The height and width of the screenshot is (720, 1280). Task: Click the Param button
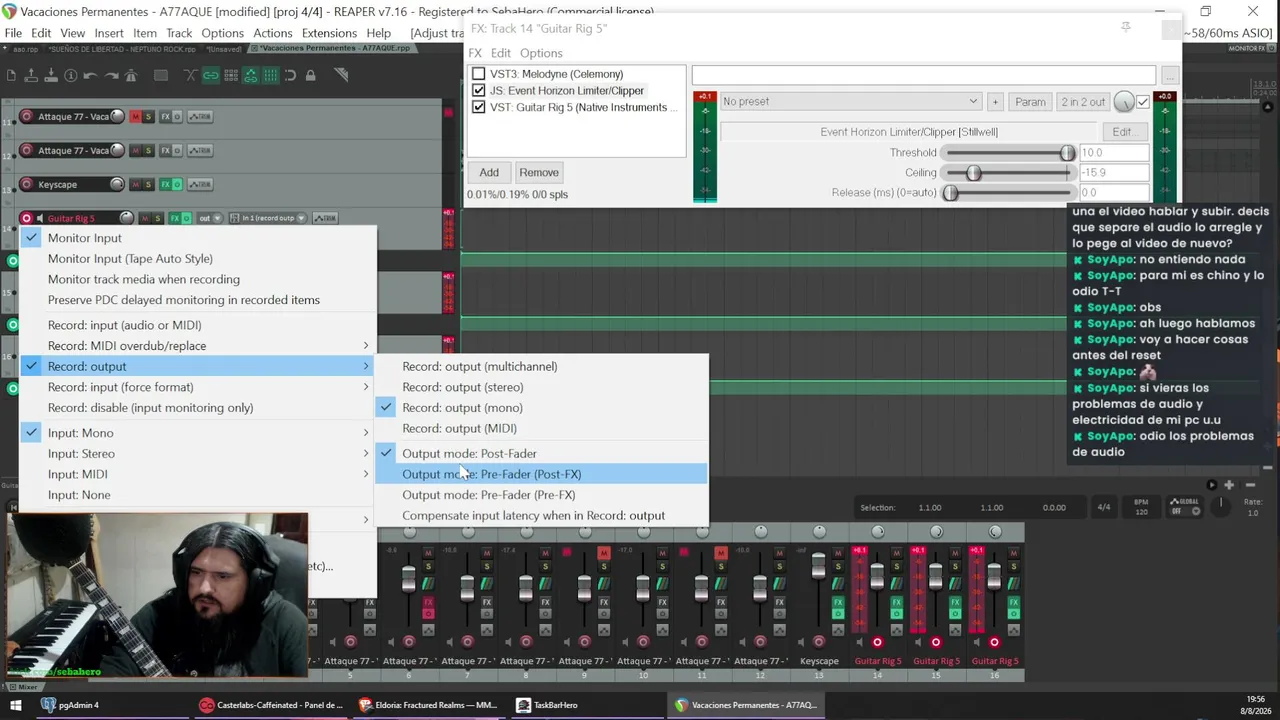(1030, 102)
